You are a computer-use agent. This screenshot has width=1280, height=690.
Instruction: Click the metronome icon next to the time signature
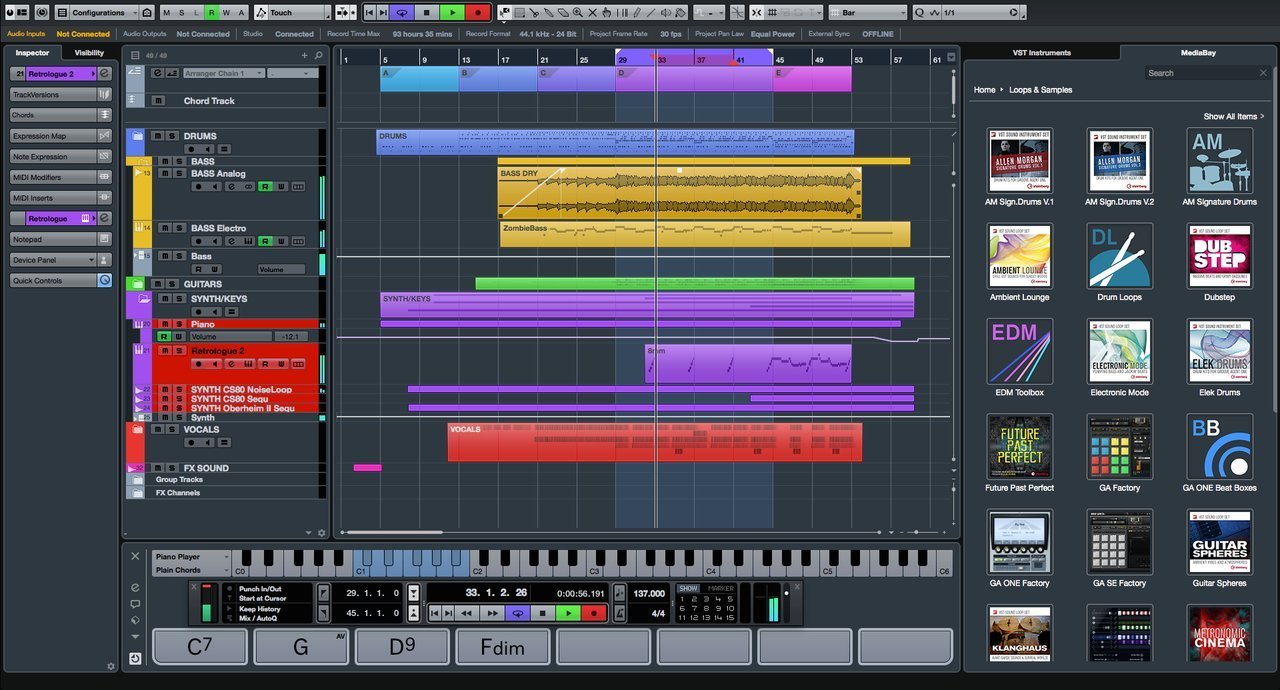[x=619, y=612]
